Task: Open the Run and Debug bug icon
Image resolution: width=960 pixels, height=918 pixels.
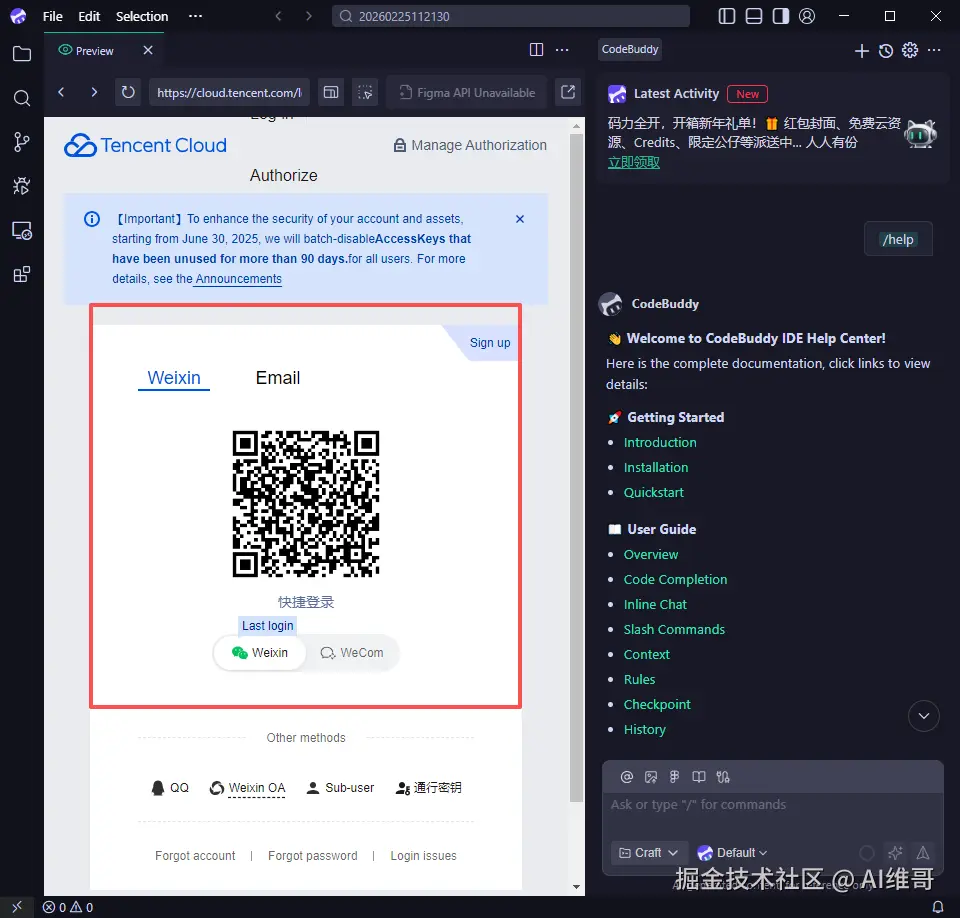Action: pyautogui.click(x=21, y=186)
